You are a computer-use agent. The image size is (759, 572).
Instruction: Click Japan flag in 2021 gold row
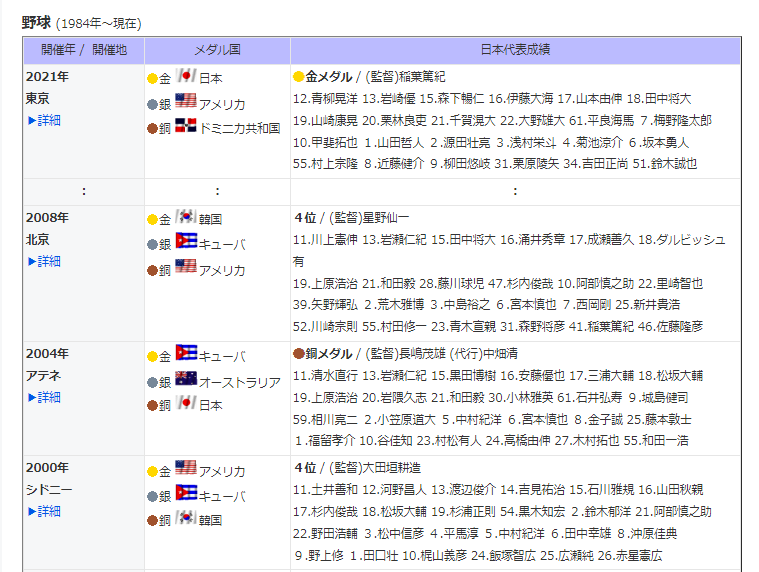tap(186, 75)
